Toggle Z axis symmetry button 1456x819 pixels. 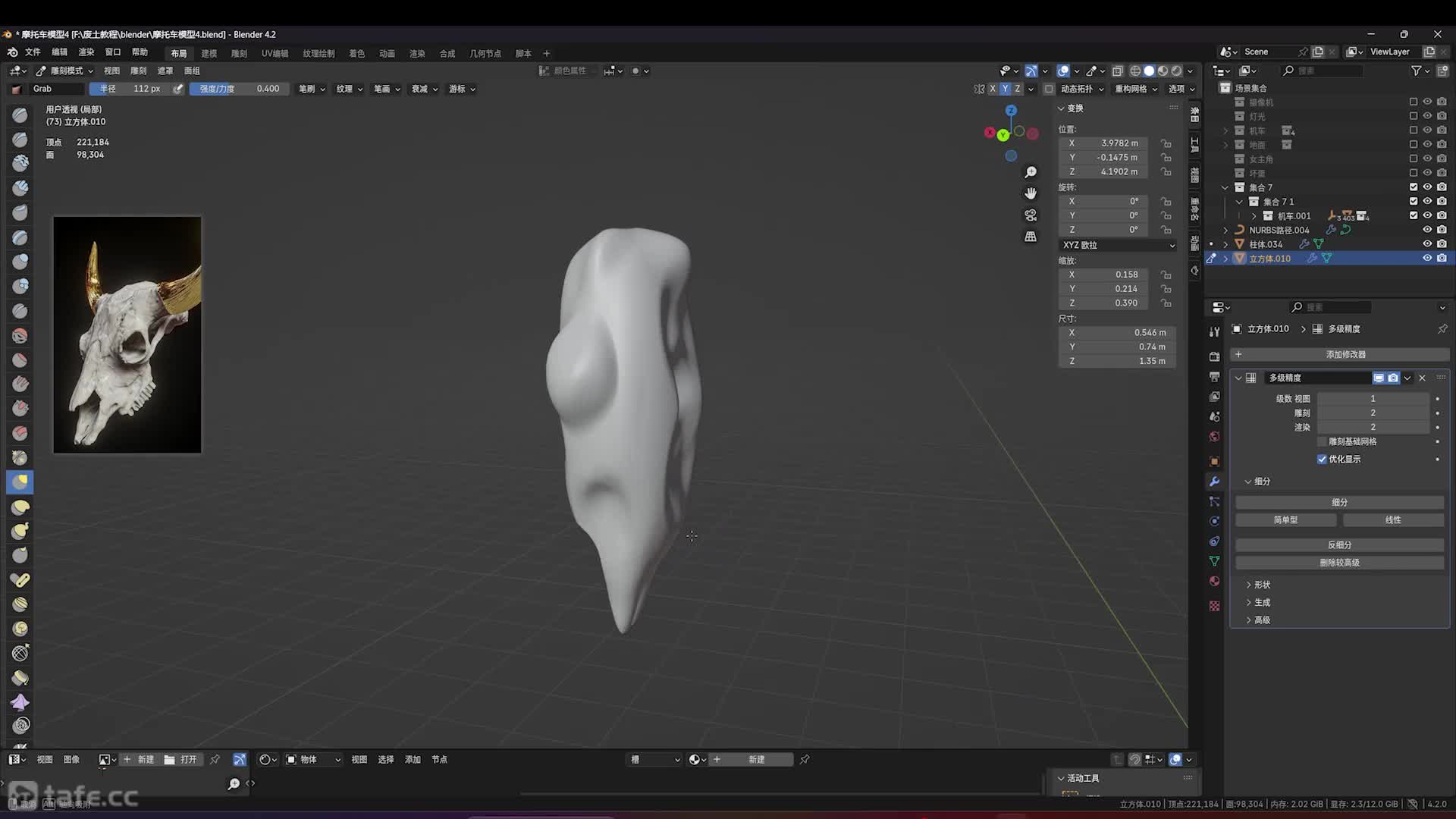(1018, 89)
